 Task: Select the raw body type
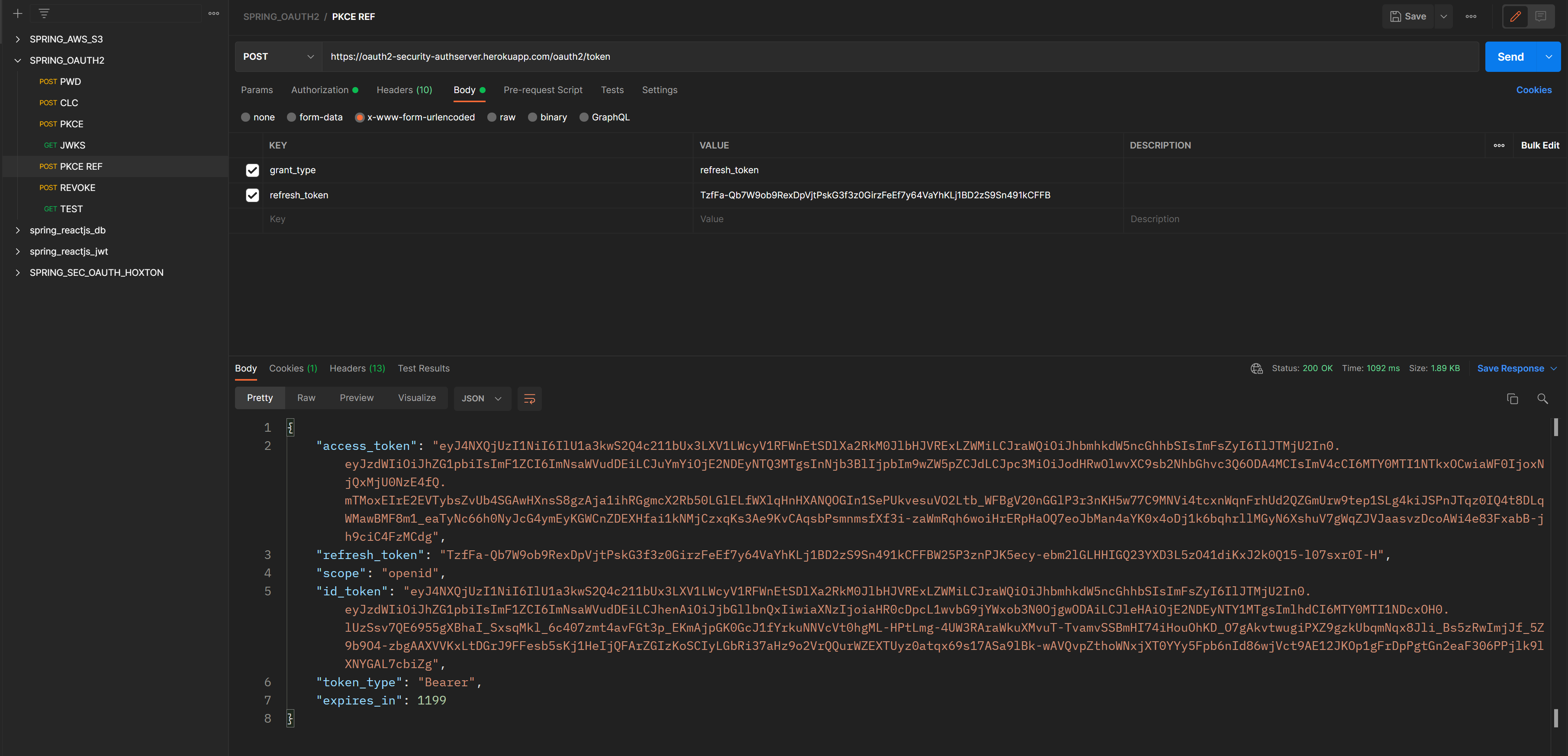coord(492,117)
